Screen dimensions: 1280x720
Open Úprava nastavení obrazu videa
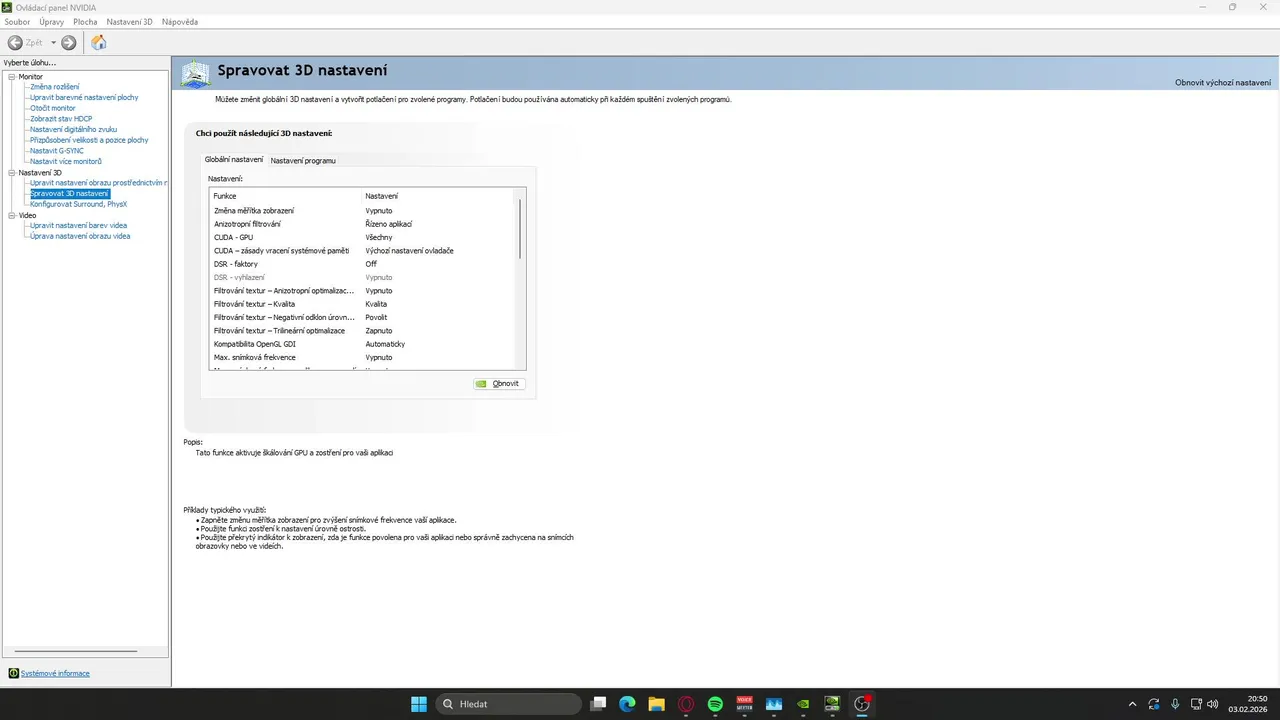click(x=80, y=236)
